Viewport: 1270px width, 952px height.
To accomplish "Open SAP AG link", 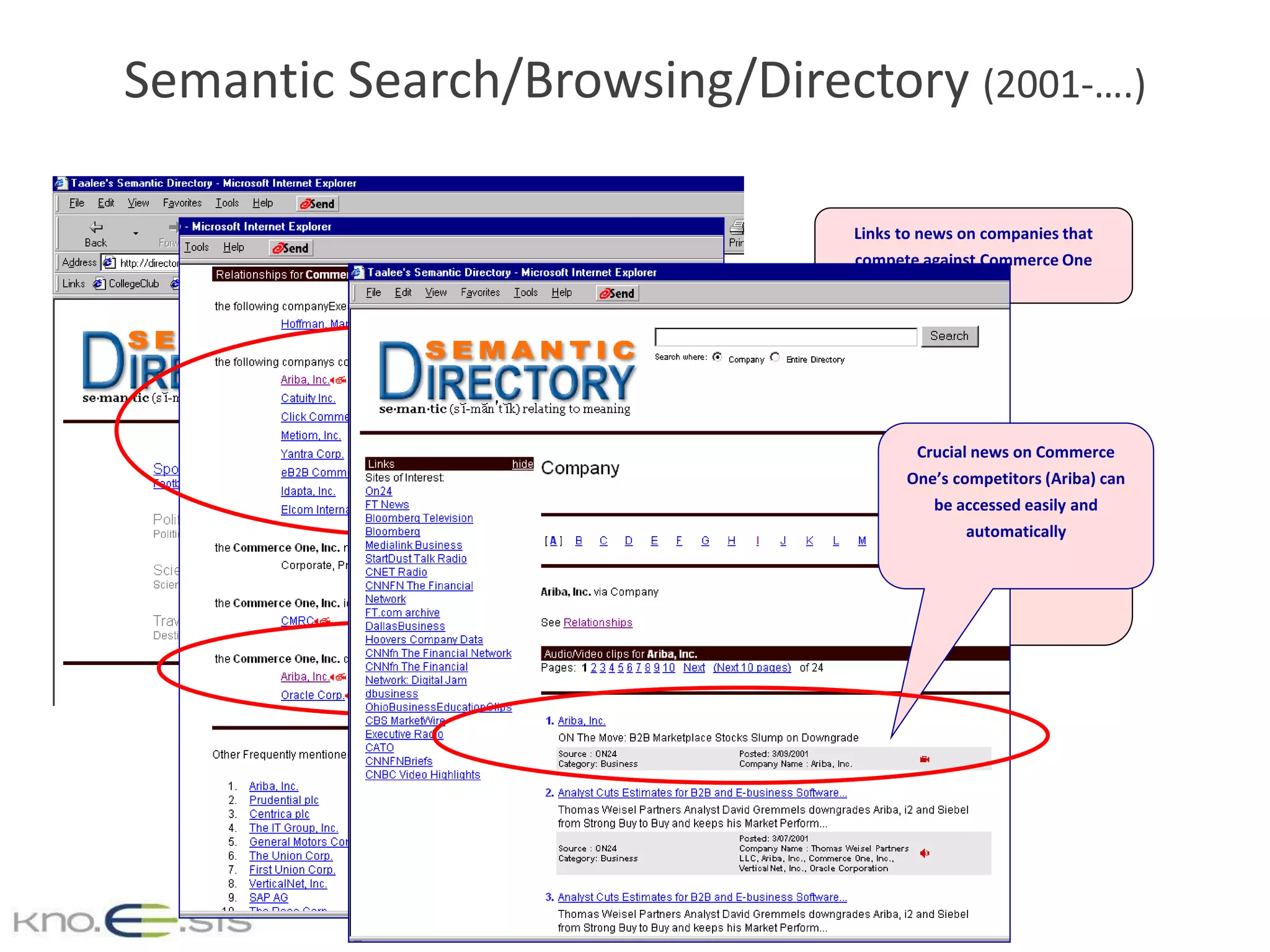I will (x=269, y=897).
